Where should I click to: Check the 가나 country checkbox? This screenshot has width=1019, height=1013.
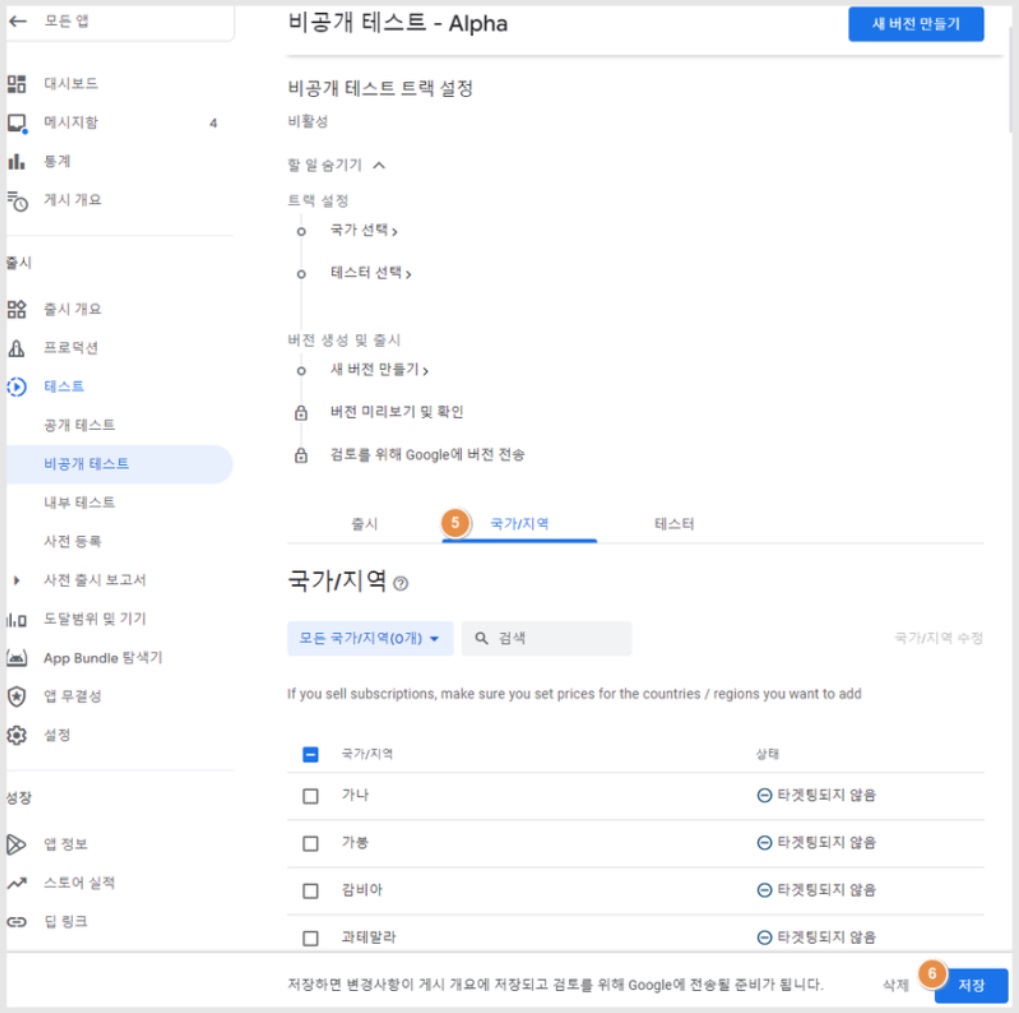pyautogui.click(x=311, y=796)
